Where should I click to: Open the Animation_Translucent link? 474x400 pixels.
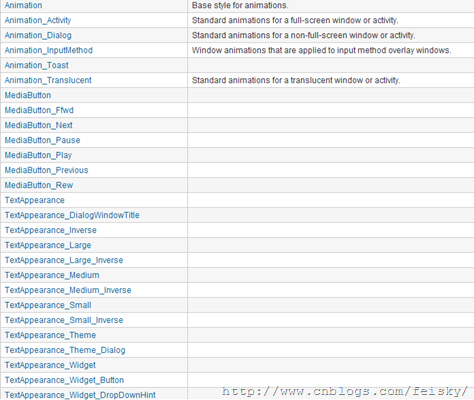(48, 80)
